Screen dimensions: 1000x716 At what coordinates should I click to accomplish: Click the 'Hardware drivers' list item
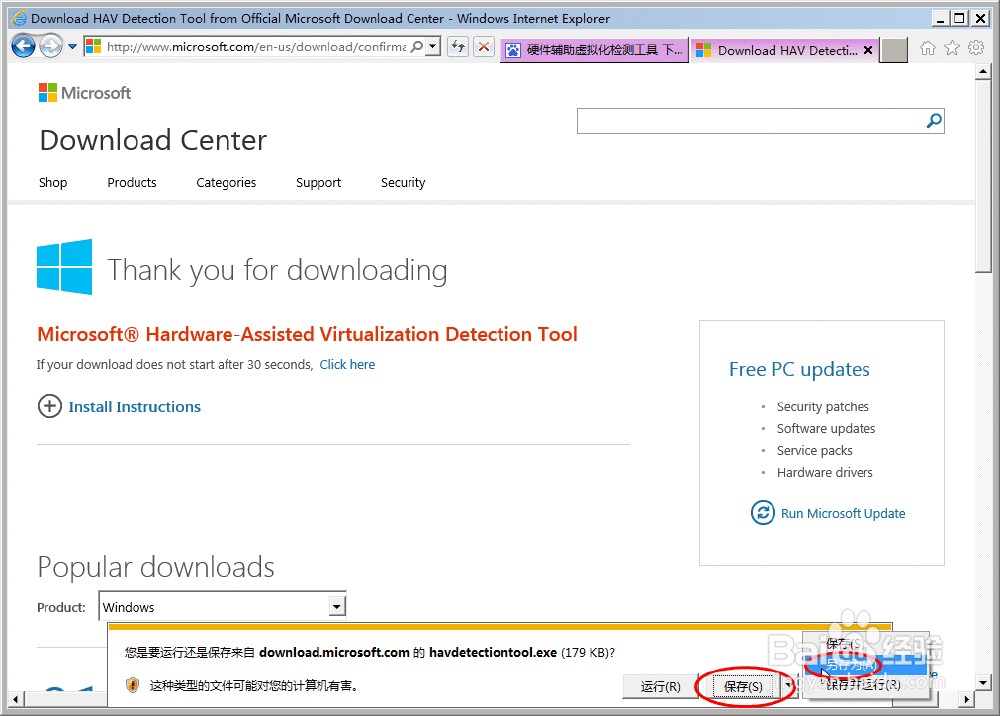825,472
